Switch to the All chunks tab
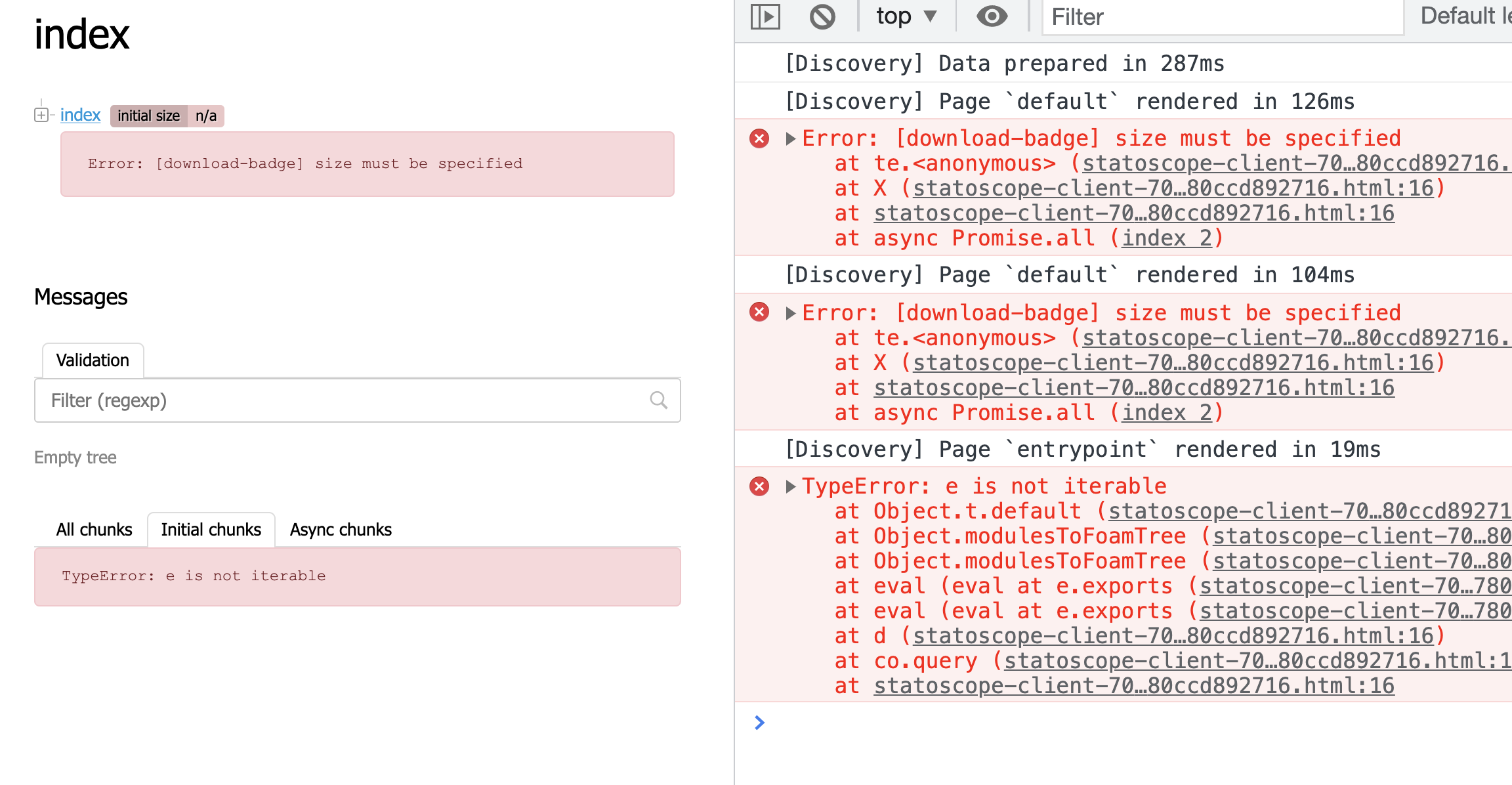 click(94, 530)
